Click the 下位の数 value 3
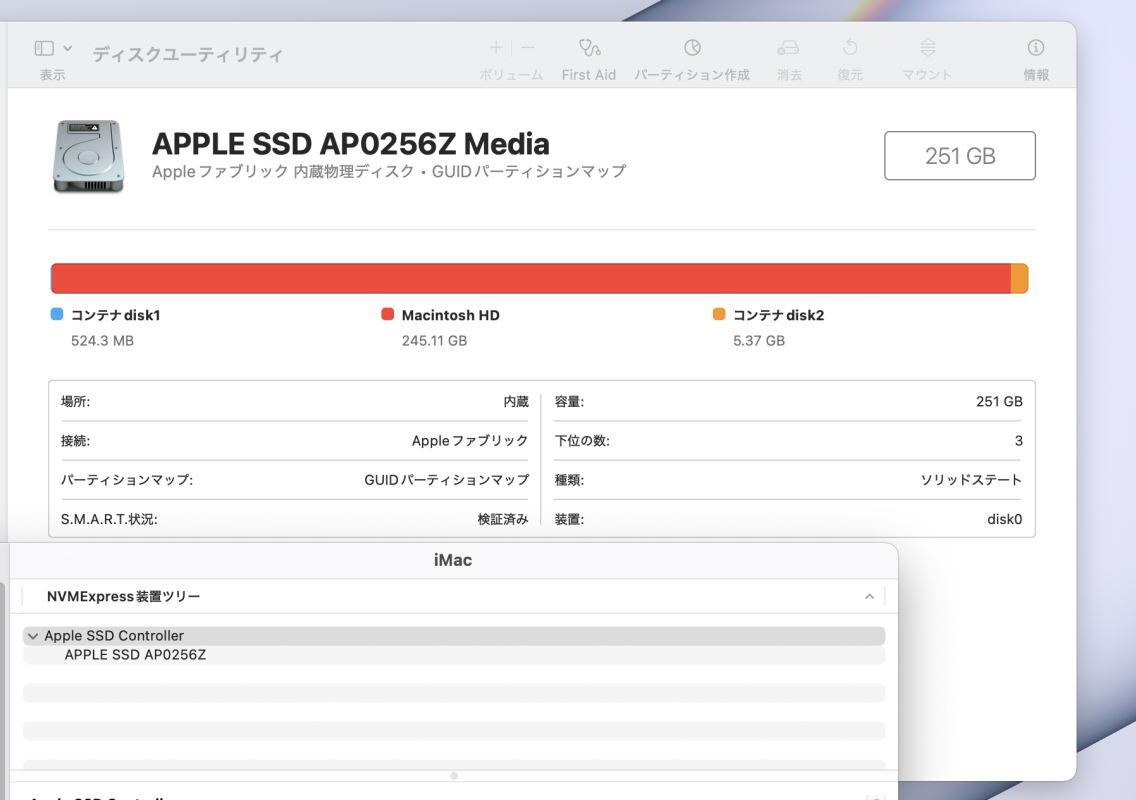The height and width of the screenshot is (800, 1136). [x=1019, y=441]
